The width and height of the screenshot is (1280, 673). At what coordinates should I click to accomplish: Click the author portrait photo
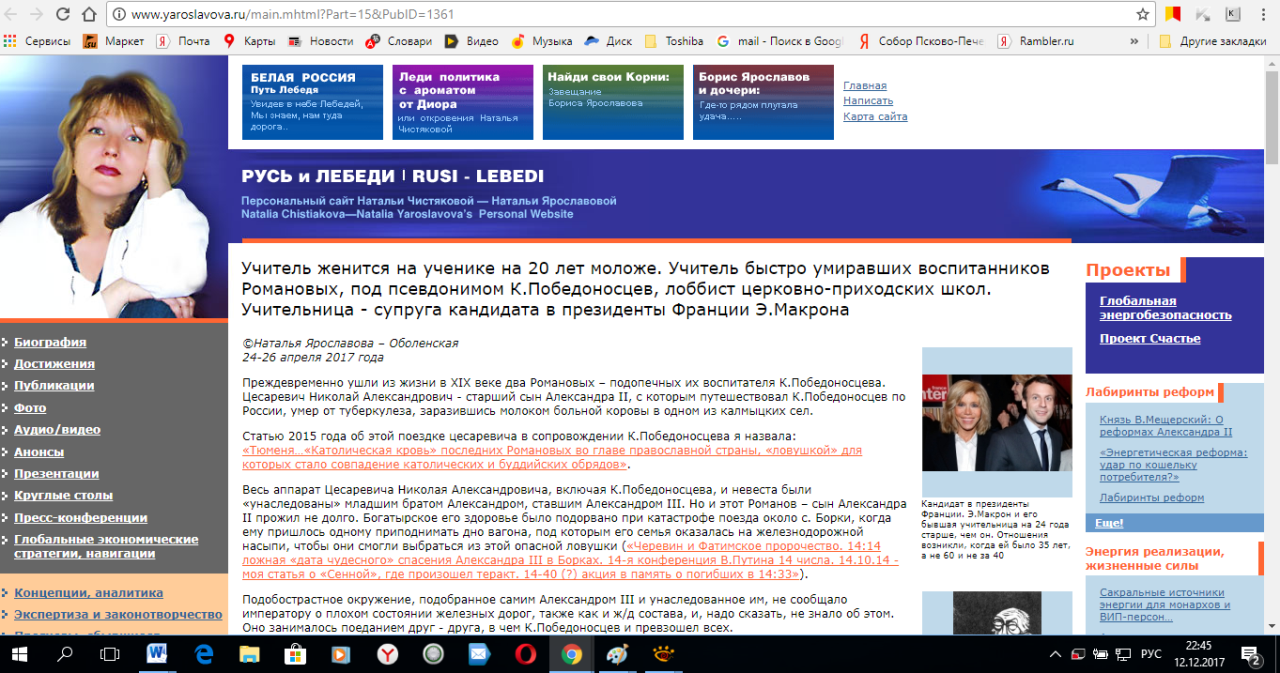[x=114, y=187]
